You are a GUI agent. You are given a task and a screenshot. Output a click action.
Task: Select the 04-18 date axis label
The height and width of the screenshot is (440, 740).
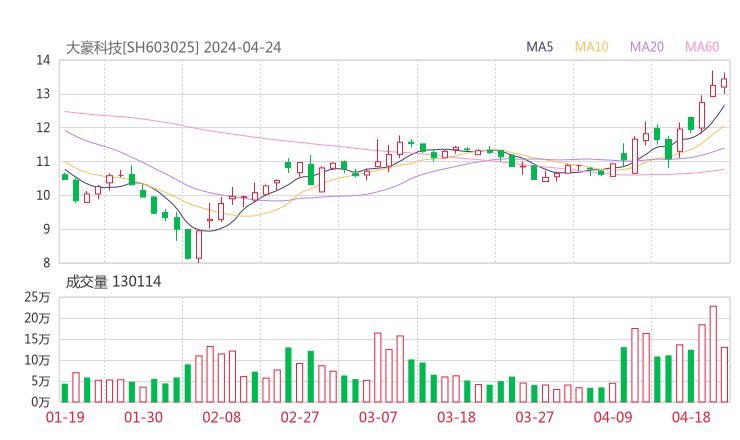pyautogui.click(x=691, y=417)
